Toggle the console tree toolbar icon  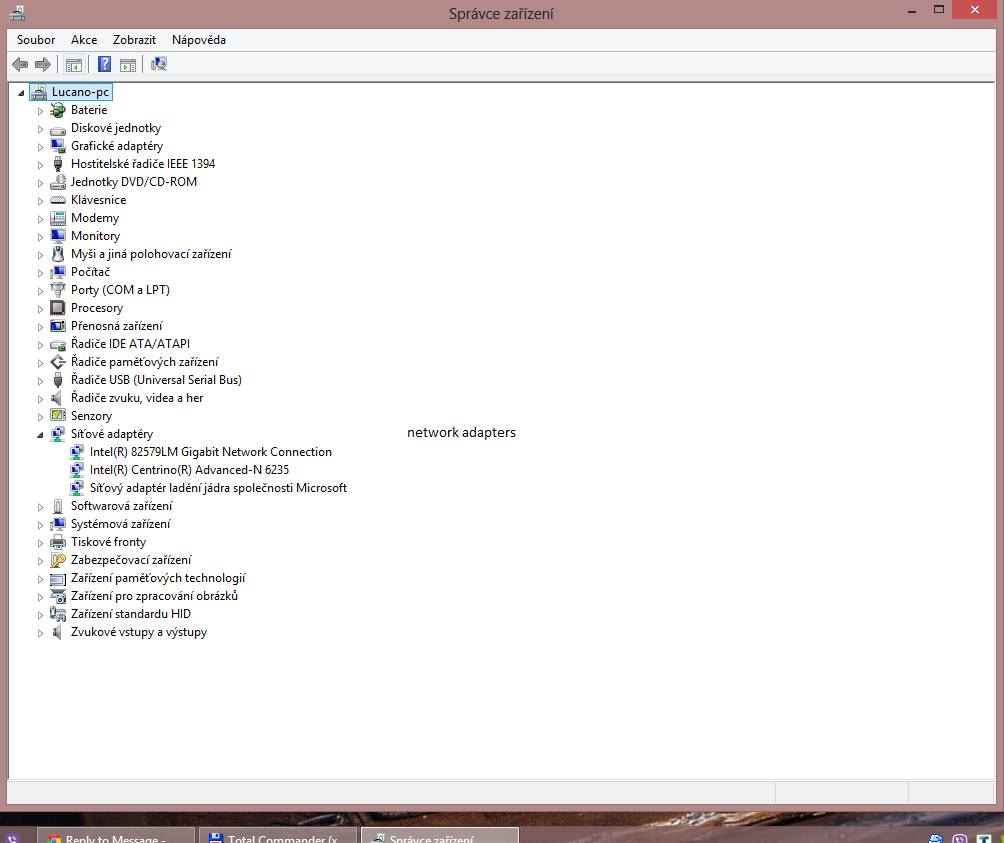tap(74, 65)
